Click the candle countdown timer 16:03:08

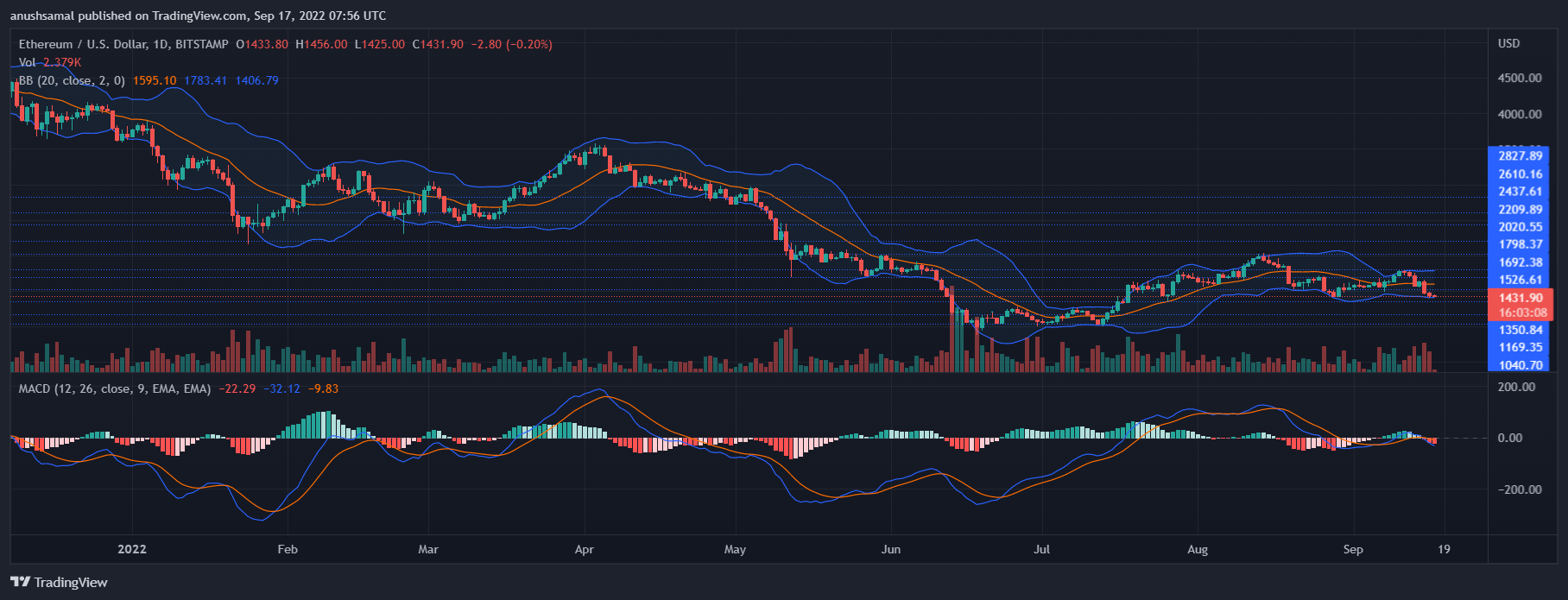1522,313
